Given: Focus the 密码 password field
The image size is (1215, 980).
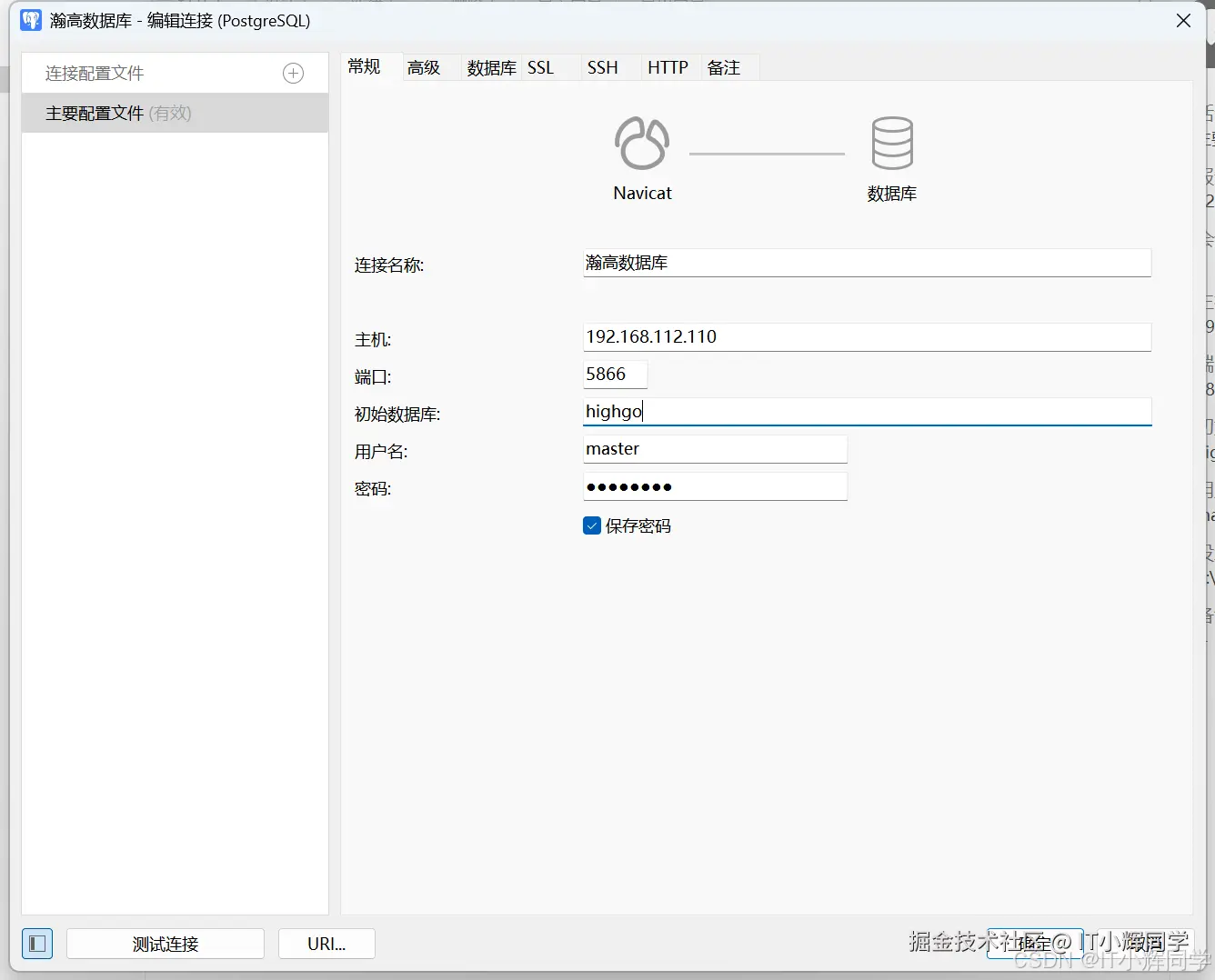Looking at the screenshot, I should tap(715, 486).
